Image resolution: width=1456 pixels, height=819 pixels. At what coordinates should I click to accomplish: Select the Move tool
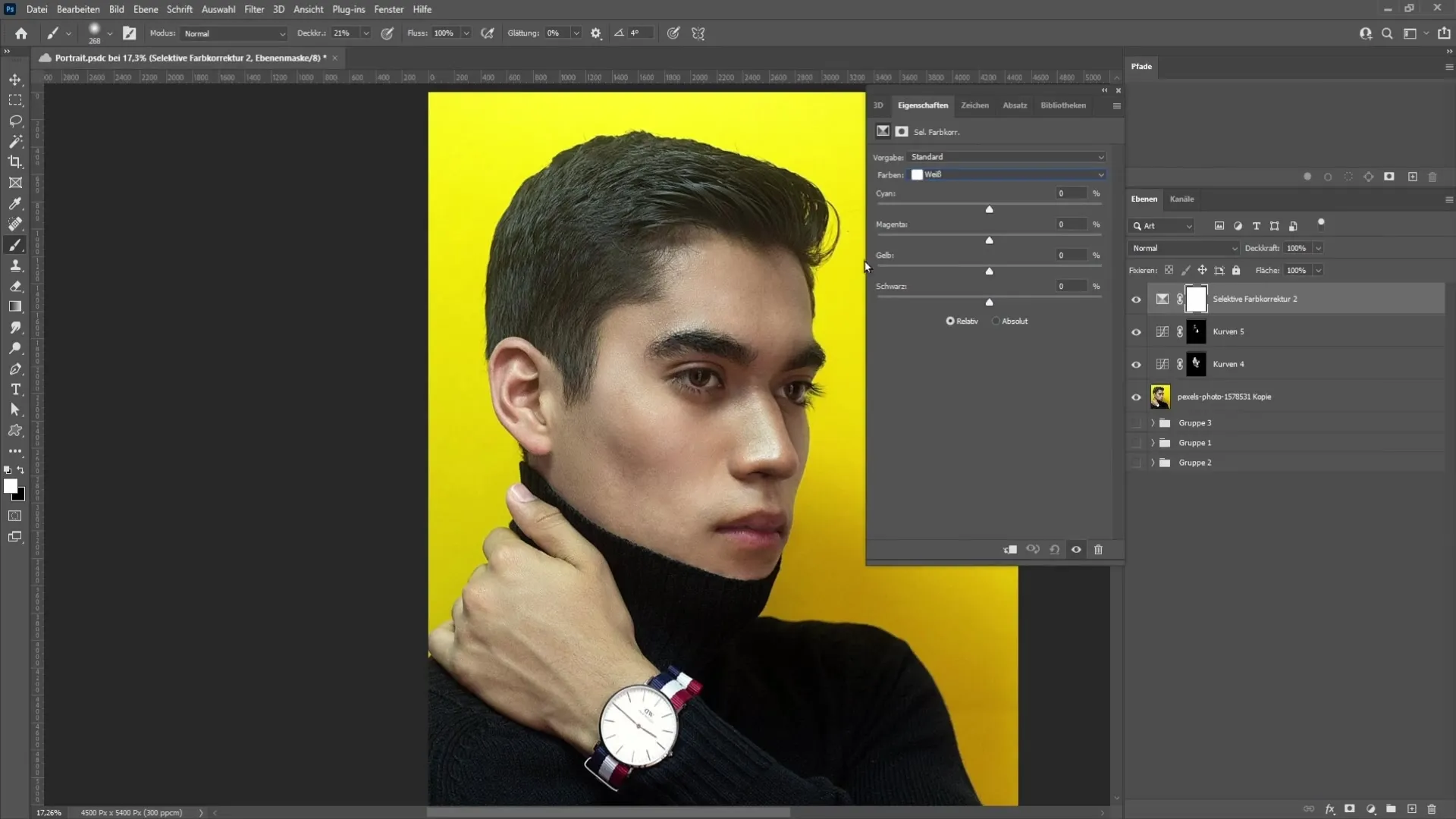click(15, 78)
